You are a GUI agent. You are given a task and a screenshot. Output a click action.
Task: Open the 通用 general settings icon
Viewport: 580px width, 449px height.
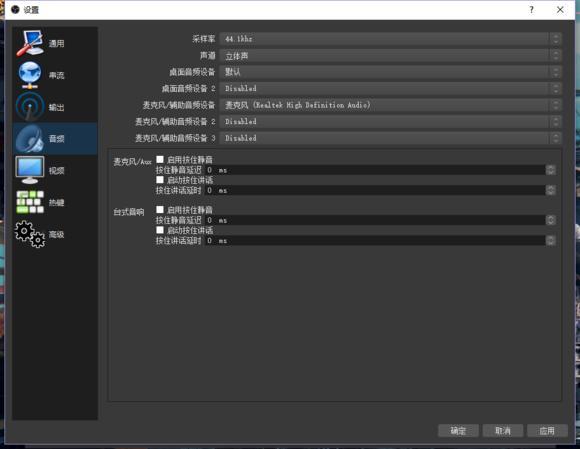pos(30,43)
